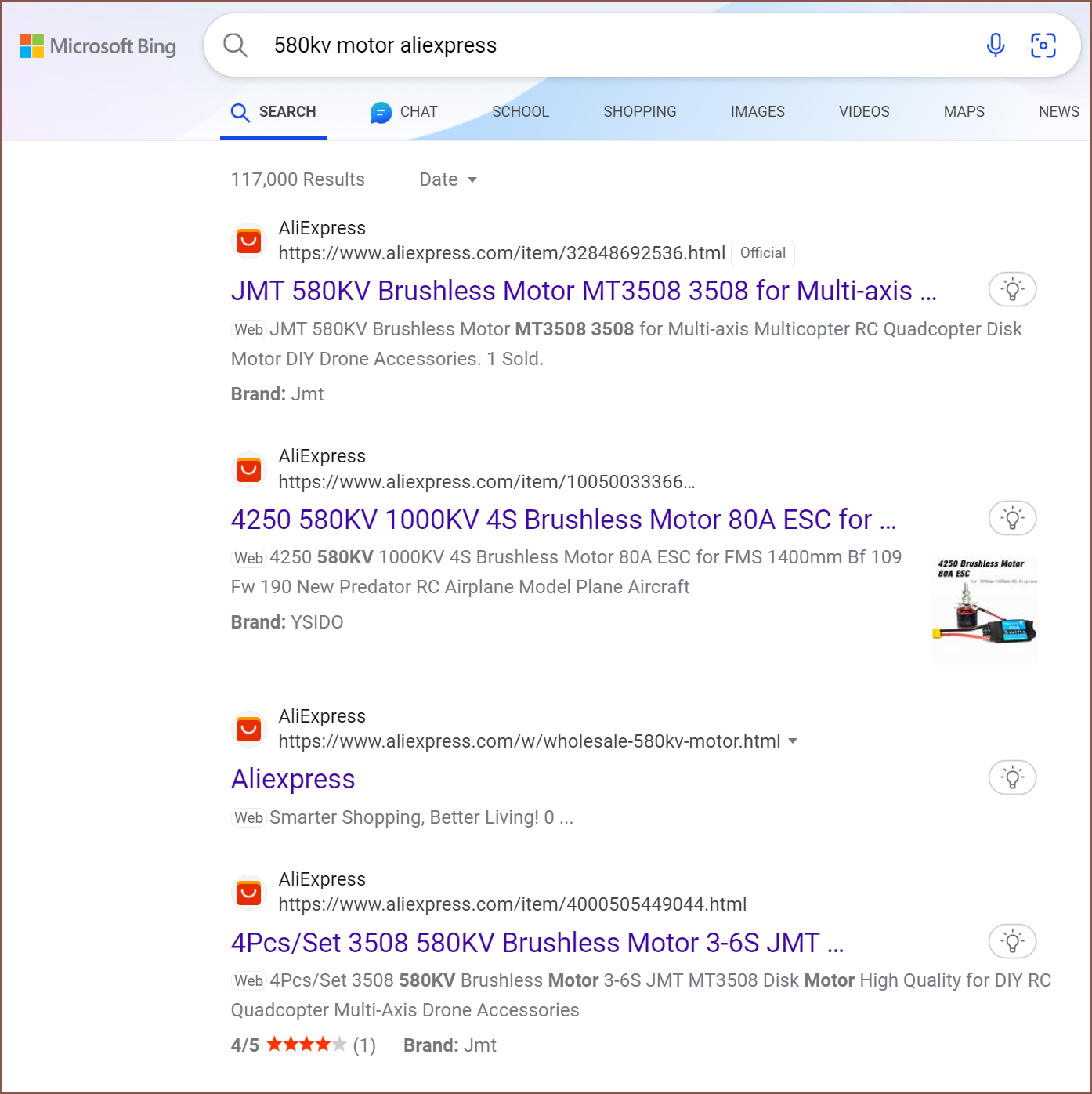The image size is (1092, 1094).
Task: Click the lightbulb icon beside JMT 580KV Brushless Motor result
Action: (1012, 290)
